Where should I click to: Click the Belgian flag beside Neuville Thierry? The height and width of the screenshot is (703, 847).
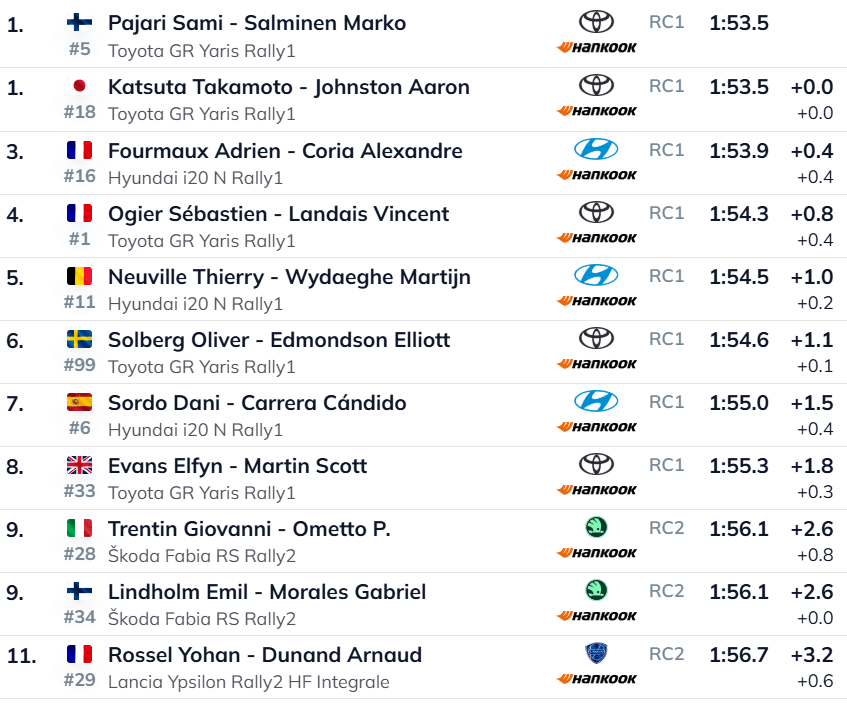pos(79,277)
